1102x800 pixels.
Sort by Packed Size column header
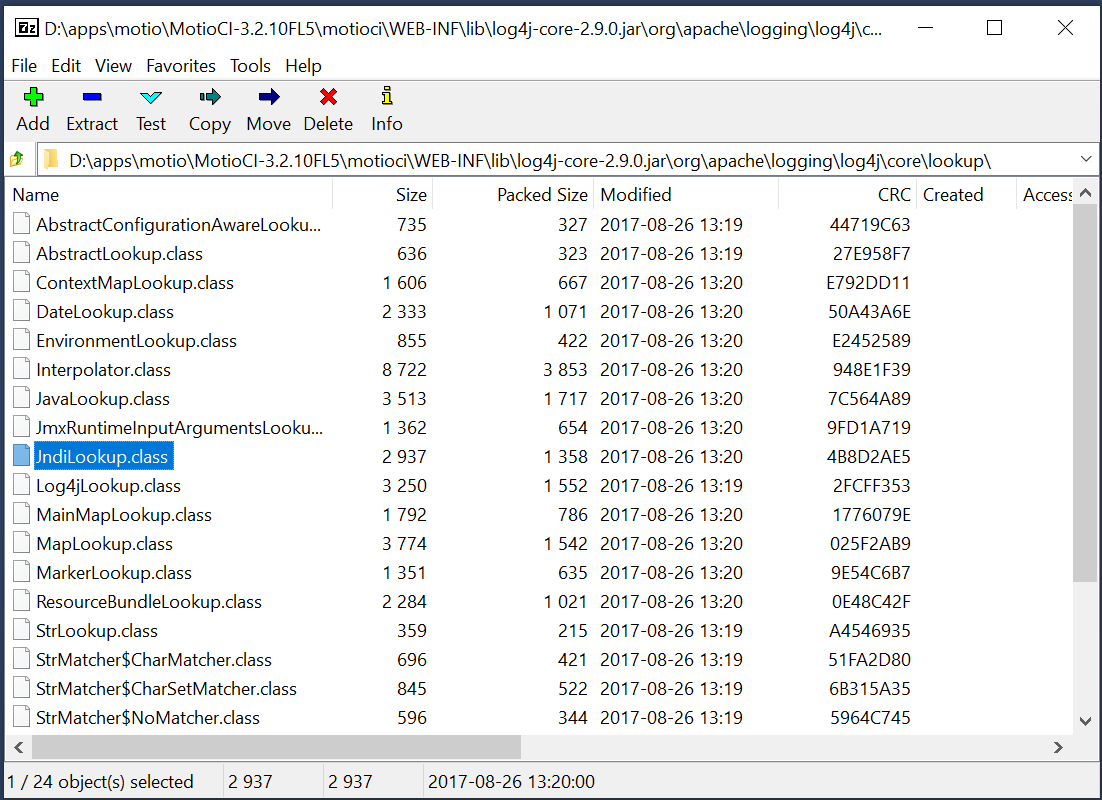click(513, 195)
